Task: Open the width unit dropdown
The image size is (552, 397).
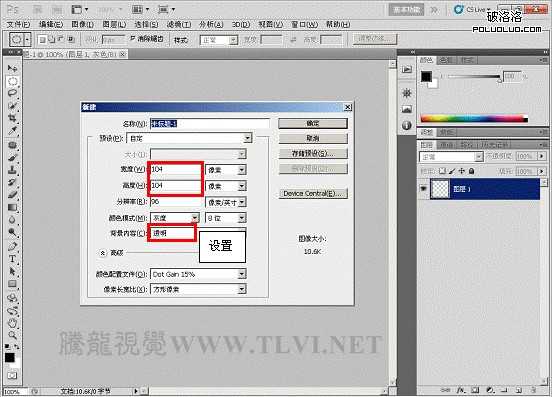Action: [x=242, y=170]
